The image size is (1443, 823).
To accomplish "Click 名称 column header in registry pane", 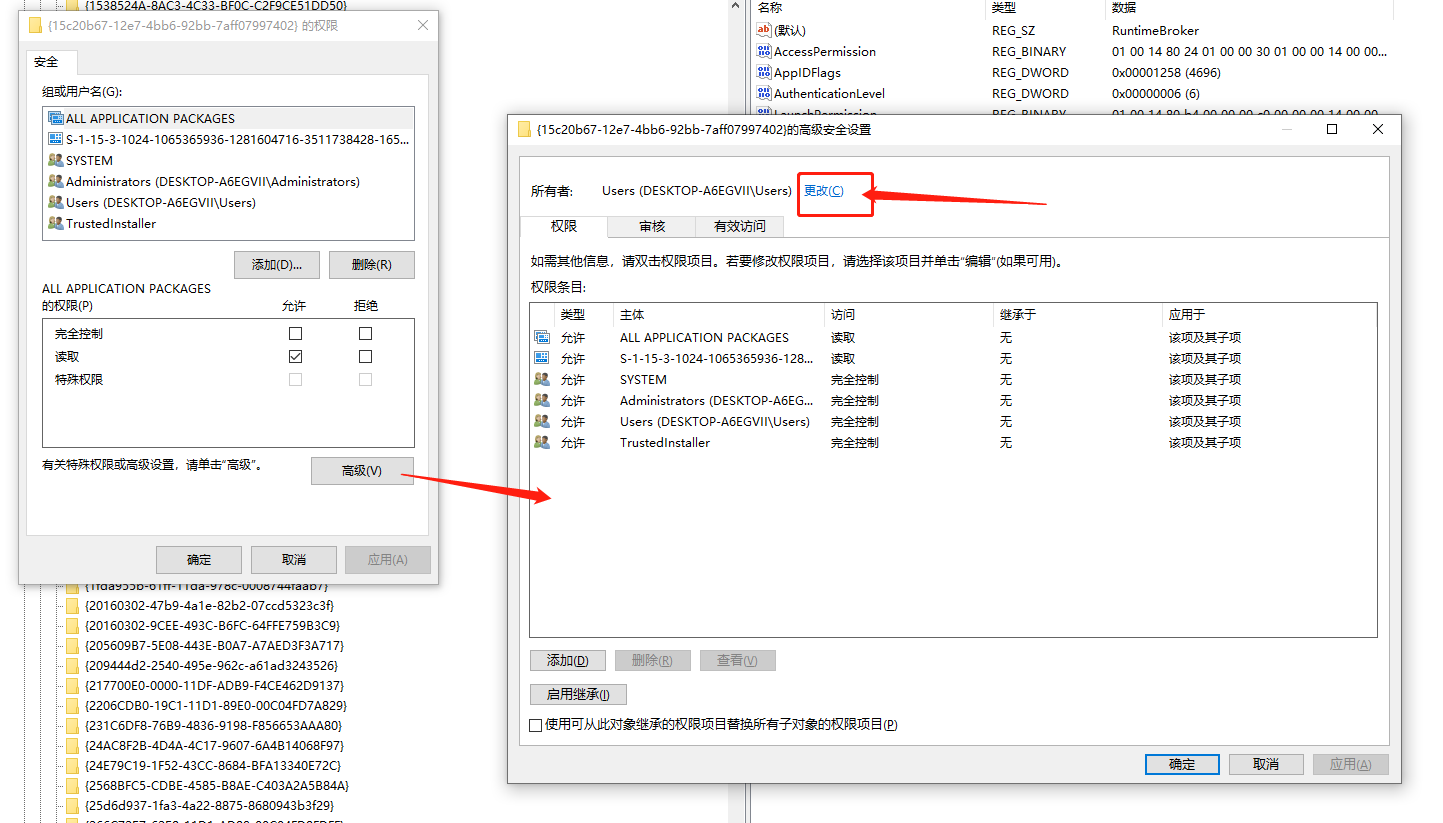I will pyautogui.click(x=868, y=7).
